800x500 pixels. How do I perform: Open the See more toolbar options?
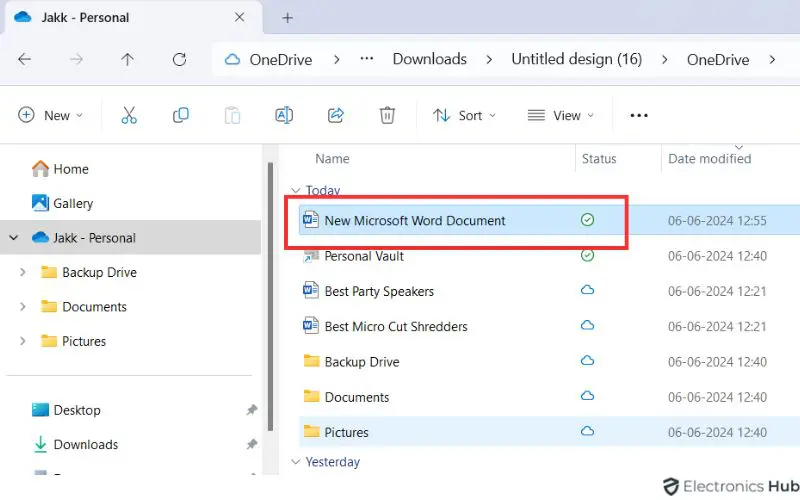coord(639,116)
